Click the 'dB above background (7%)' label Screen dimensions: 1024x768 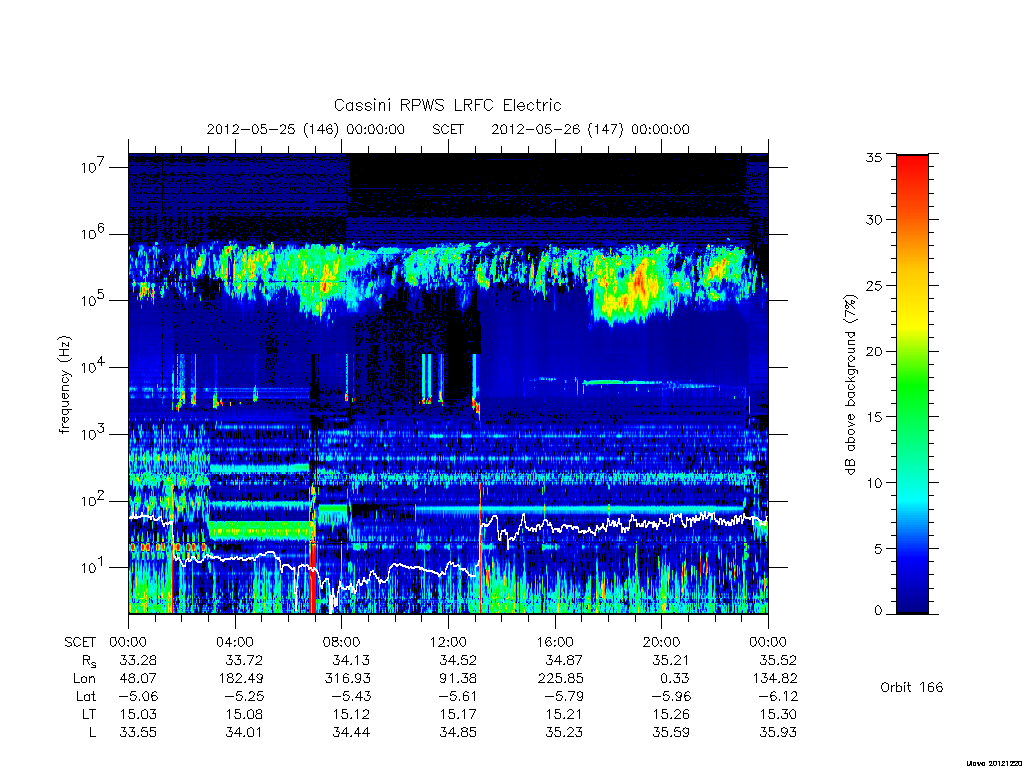[850, 384]
